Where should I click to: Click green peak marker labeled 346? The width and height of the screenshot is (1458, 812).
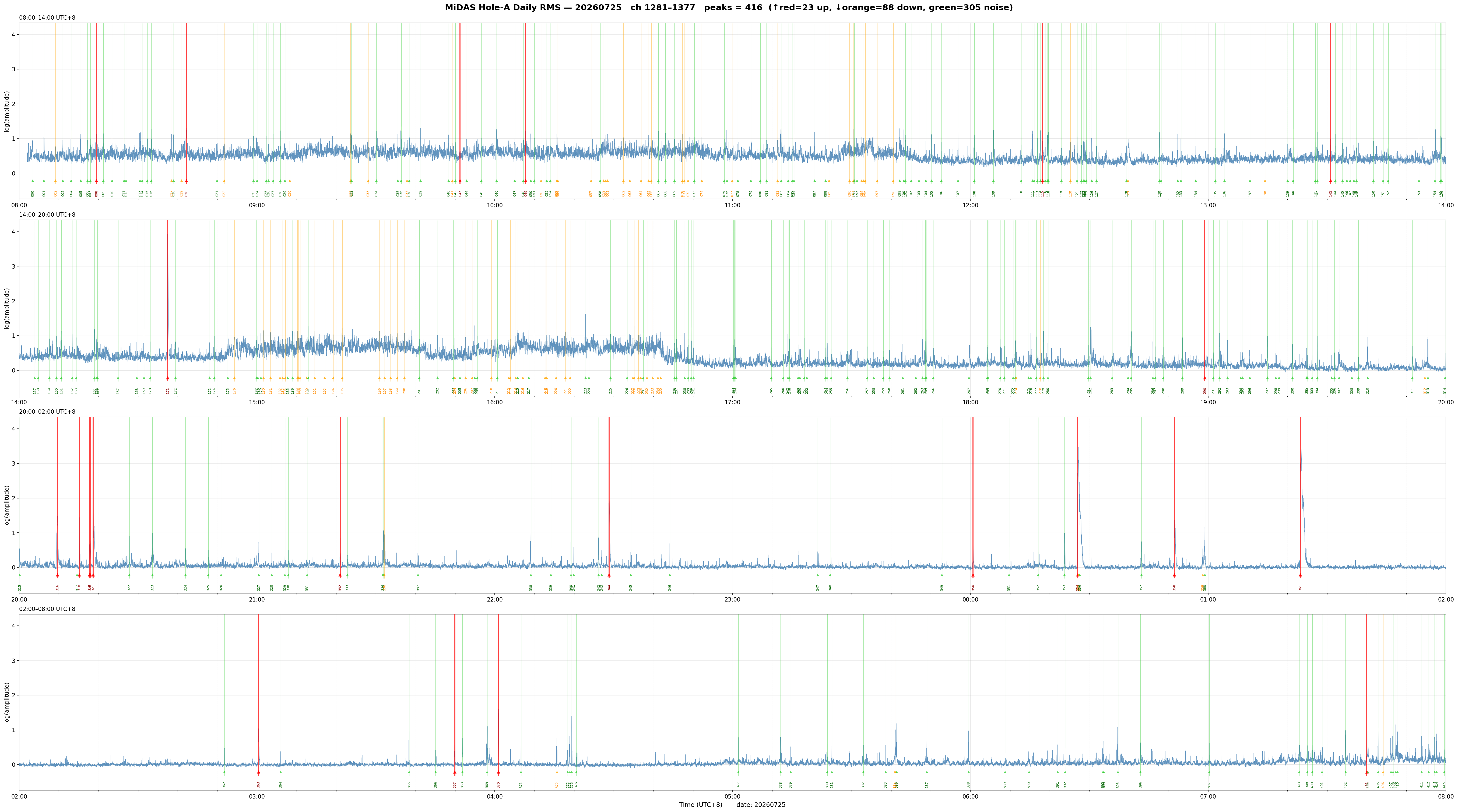point(670,575)
